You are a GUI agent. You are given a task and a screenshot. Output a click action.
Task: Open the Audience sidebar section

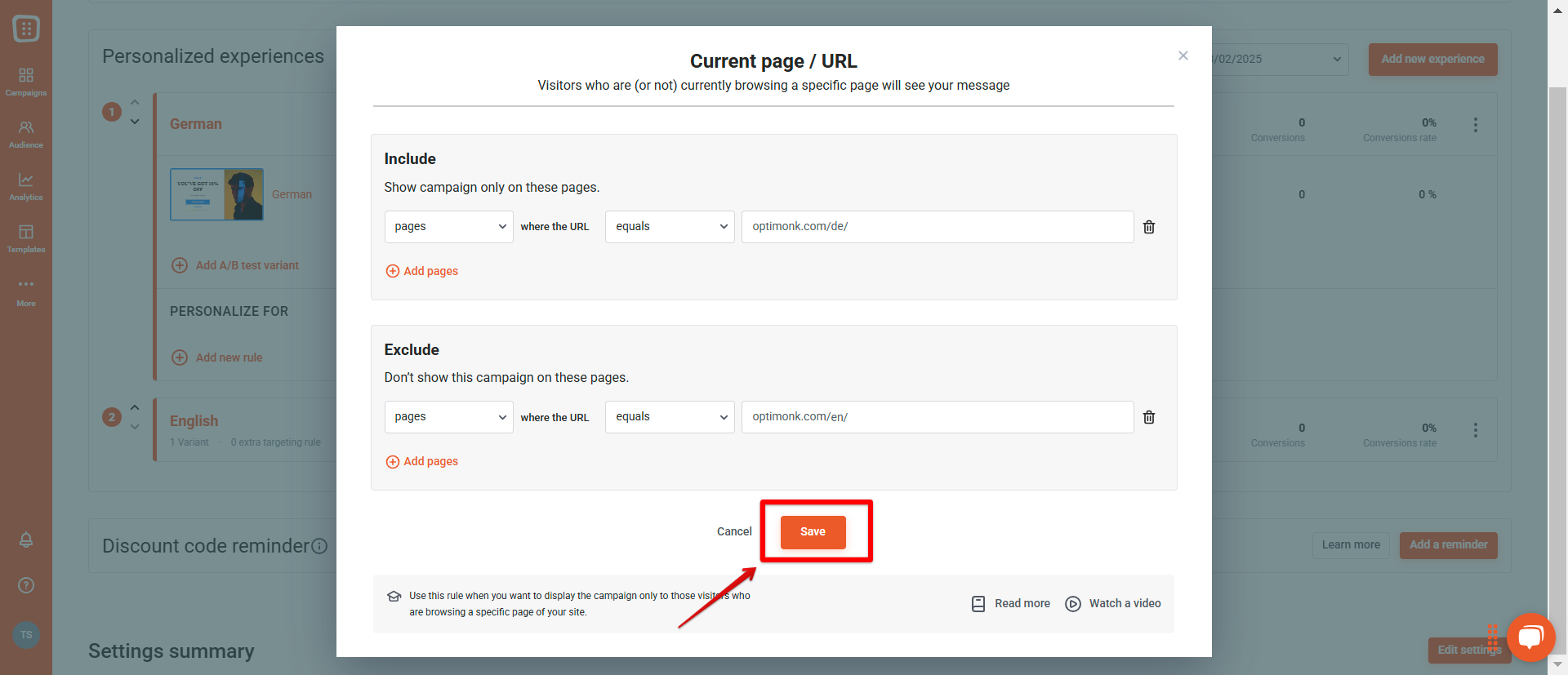point(26,134)
